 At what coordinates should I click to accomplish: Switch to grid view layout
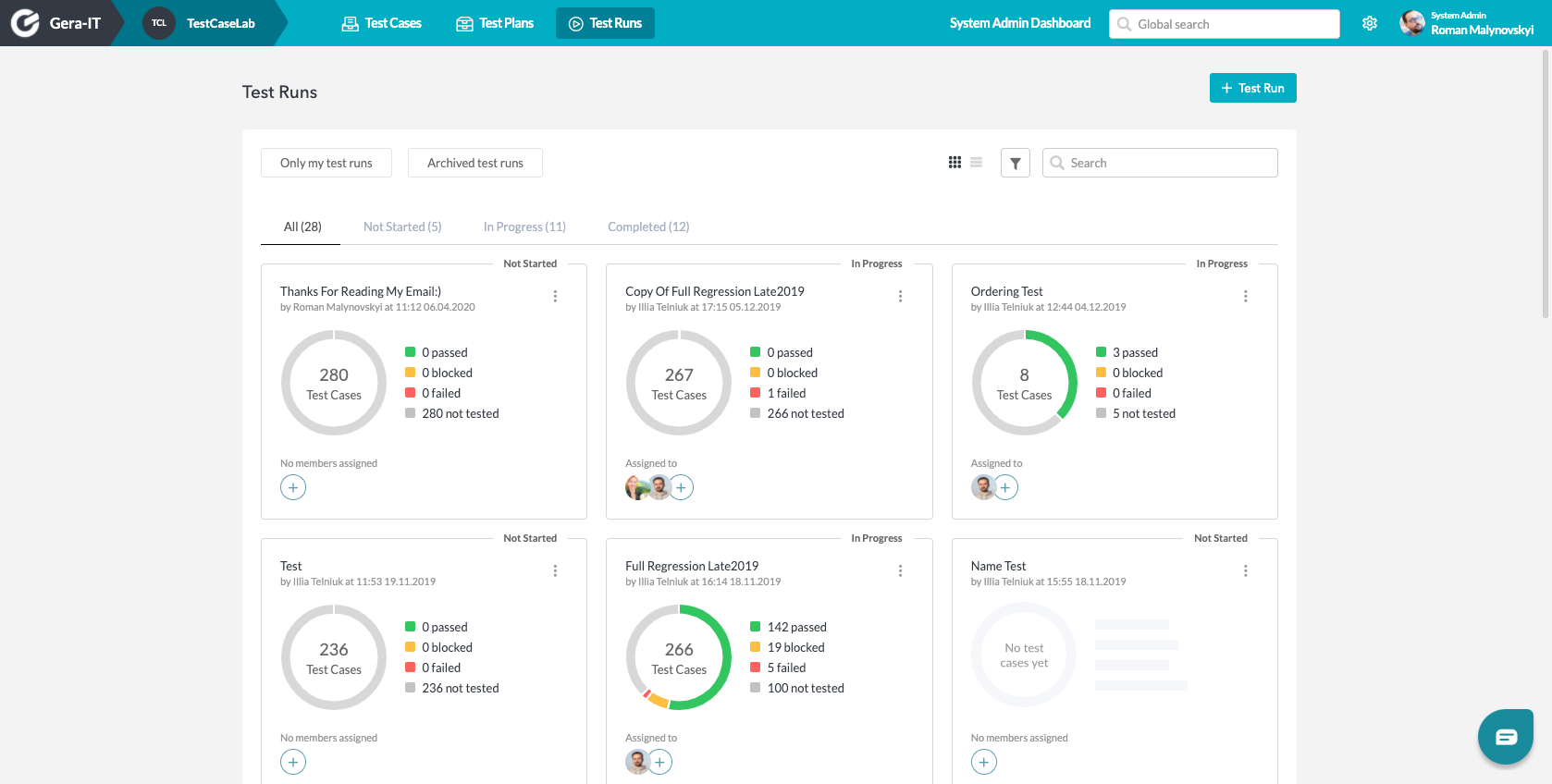coord(955,163)
